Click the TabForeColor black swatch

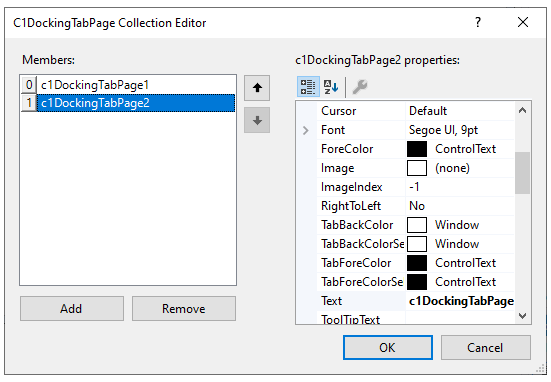pos(417,263)
